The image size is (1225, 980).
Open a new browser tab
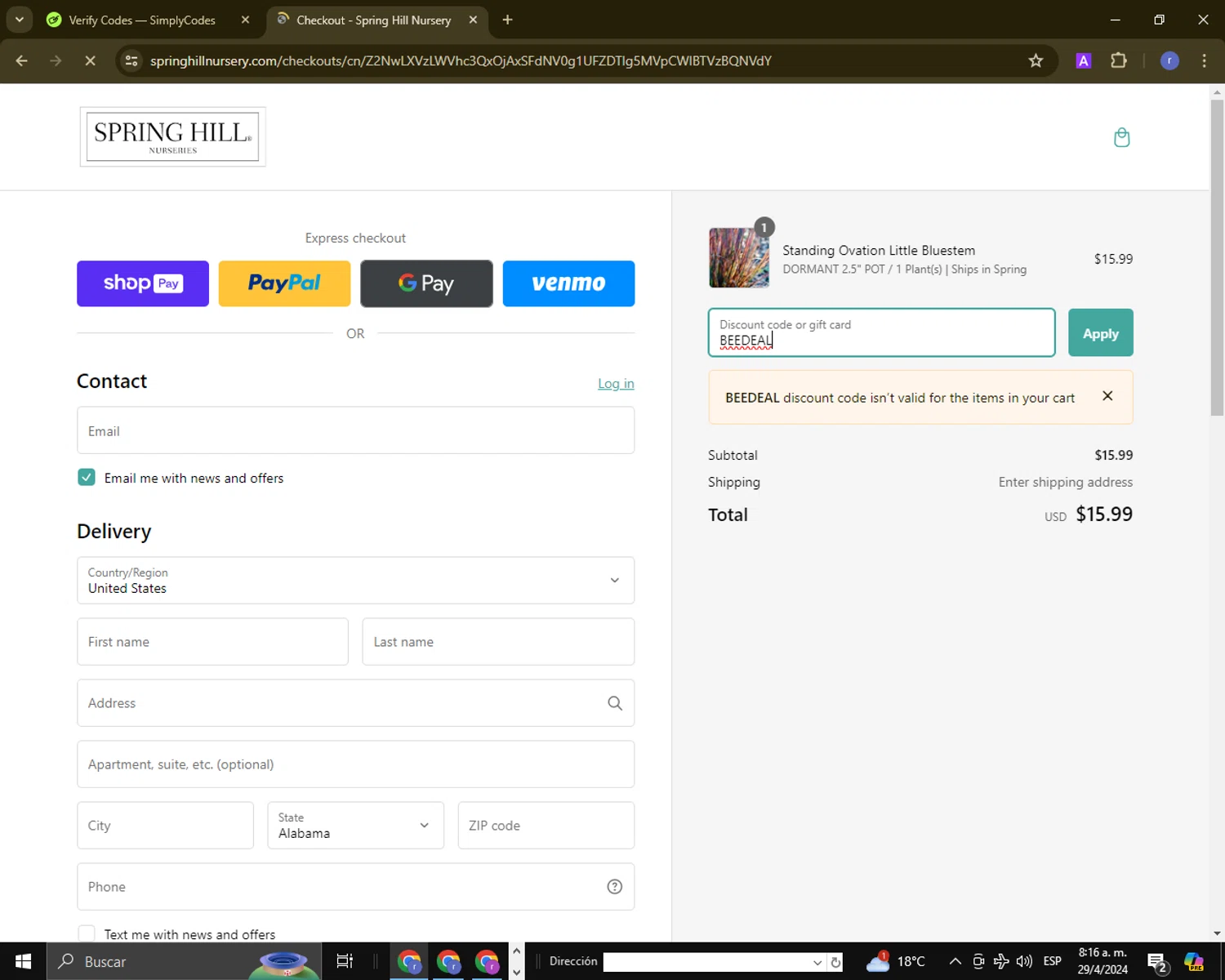tap(507, 20)
